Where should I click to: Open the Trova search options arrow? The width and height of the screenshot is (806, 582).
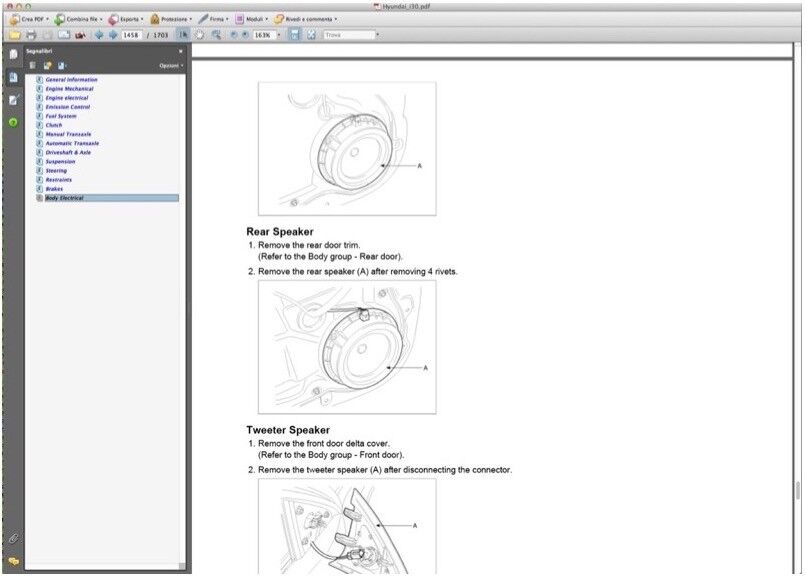(x=378, y=35)
